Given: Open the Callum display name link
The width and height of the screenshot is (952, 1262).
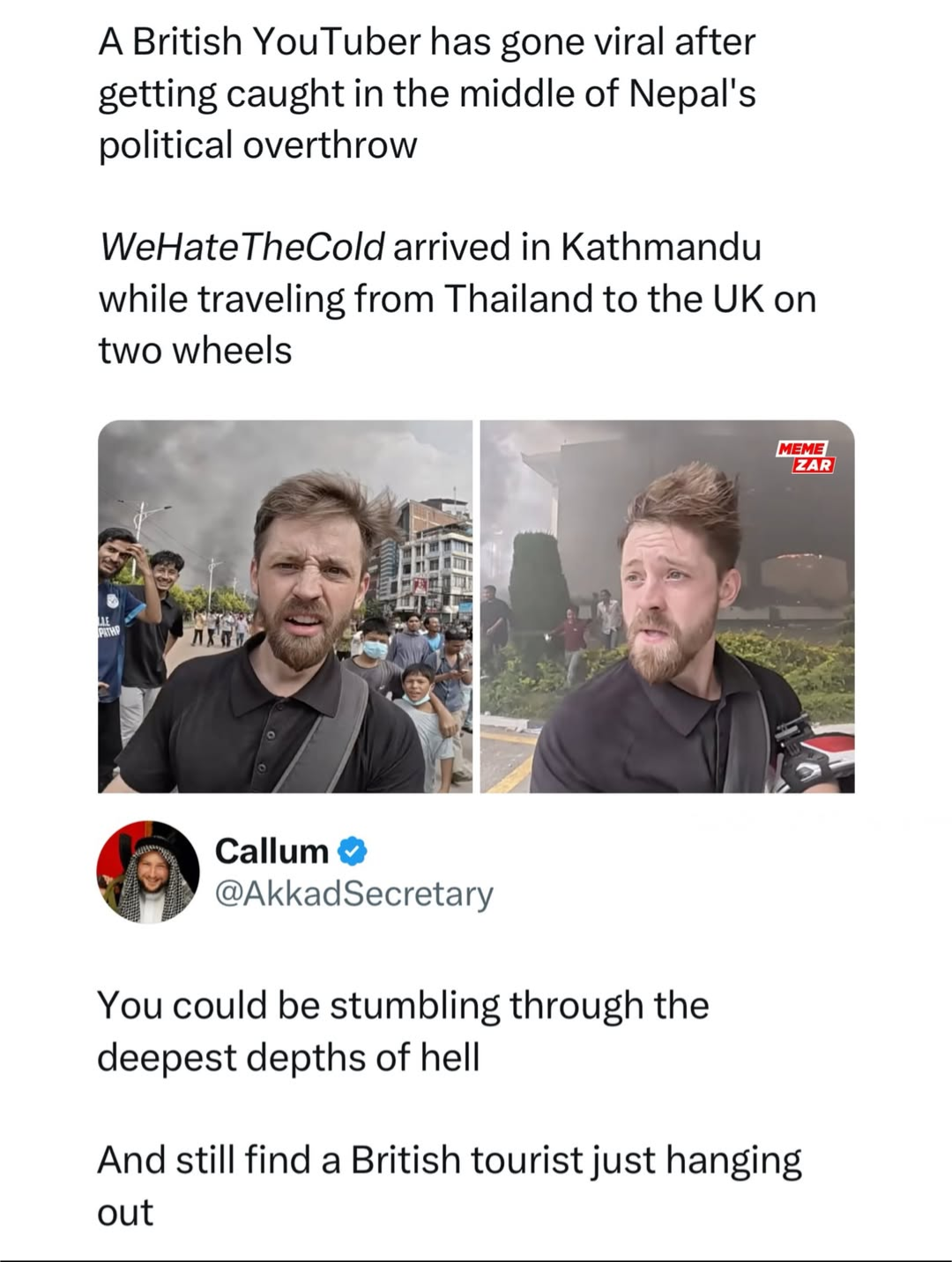Looking at the screenshot, I should click(x=271, y=851).
